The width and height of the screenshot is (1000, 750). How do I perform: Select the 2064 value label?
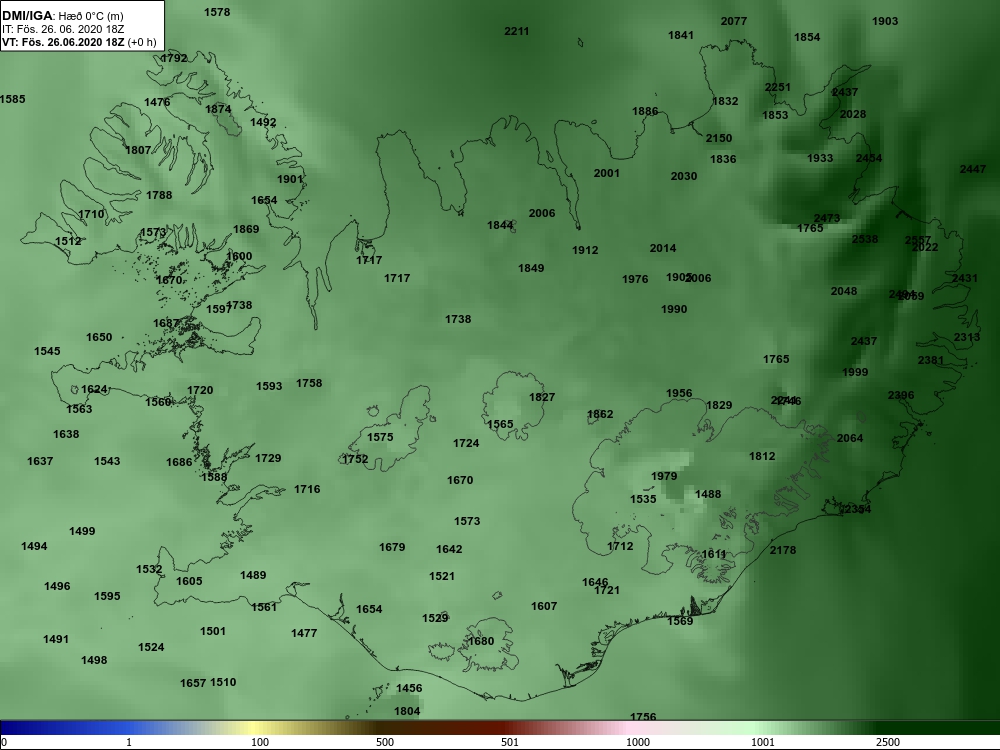coord(850,438)
